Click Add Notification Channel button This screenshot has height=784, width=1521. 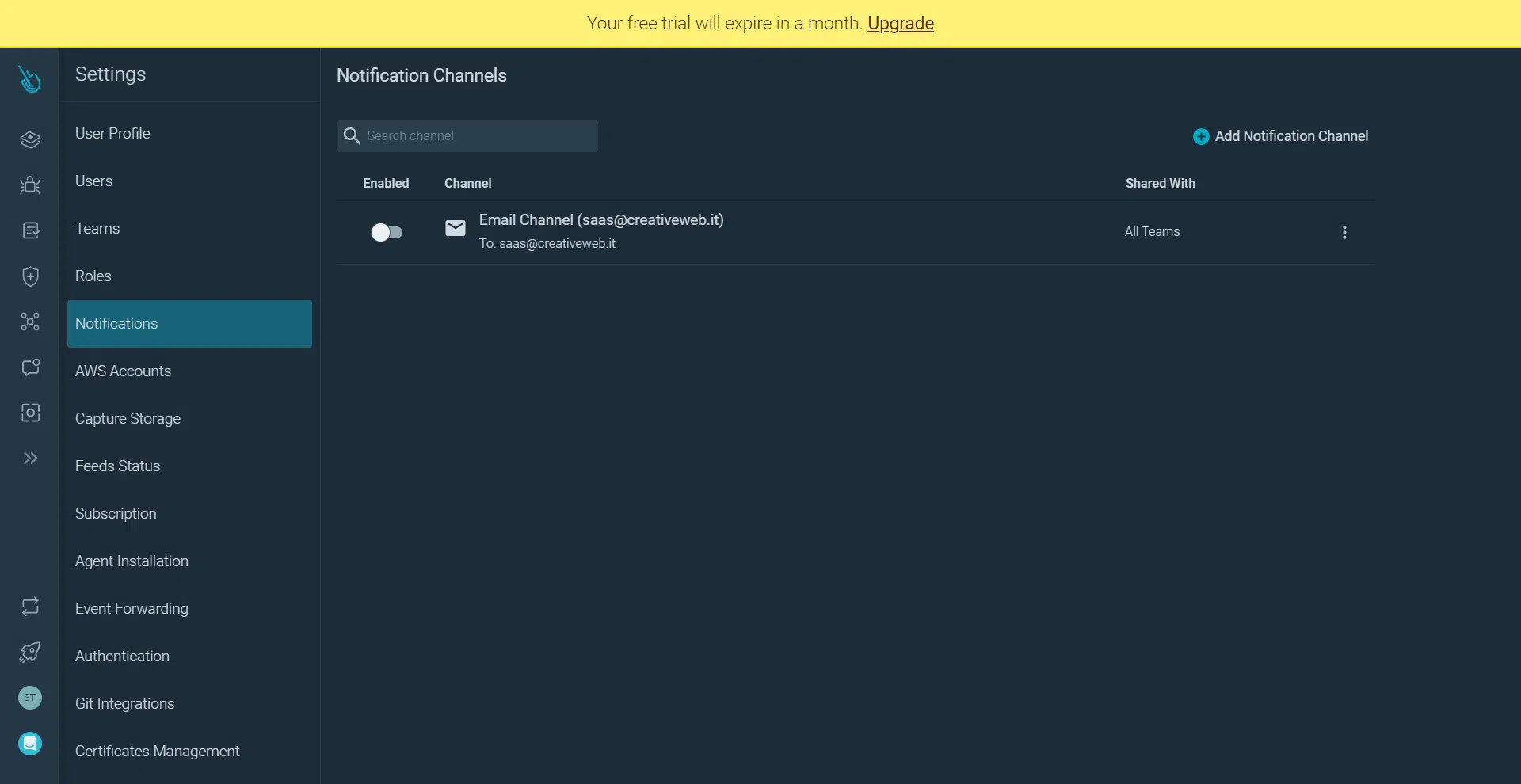click(x=1280, y=136)
